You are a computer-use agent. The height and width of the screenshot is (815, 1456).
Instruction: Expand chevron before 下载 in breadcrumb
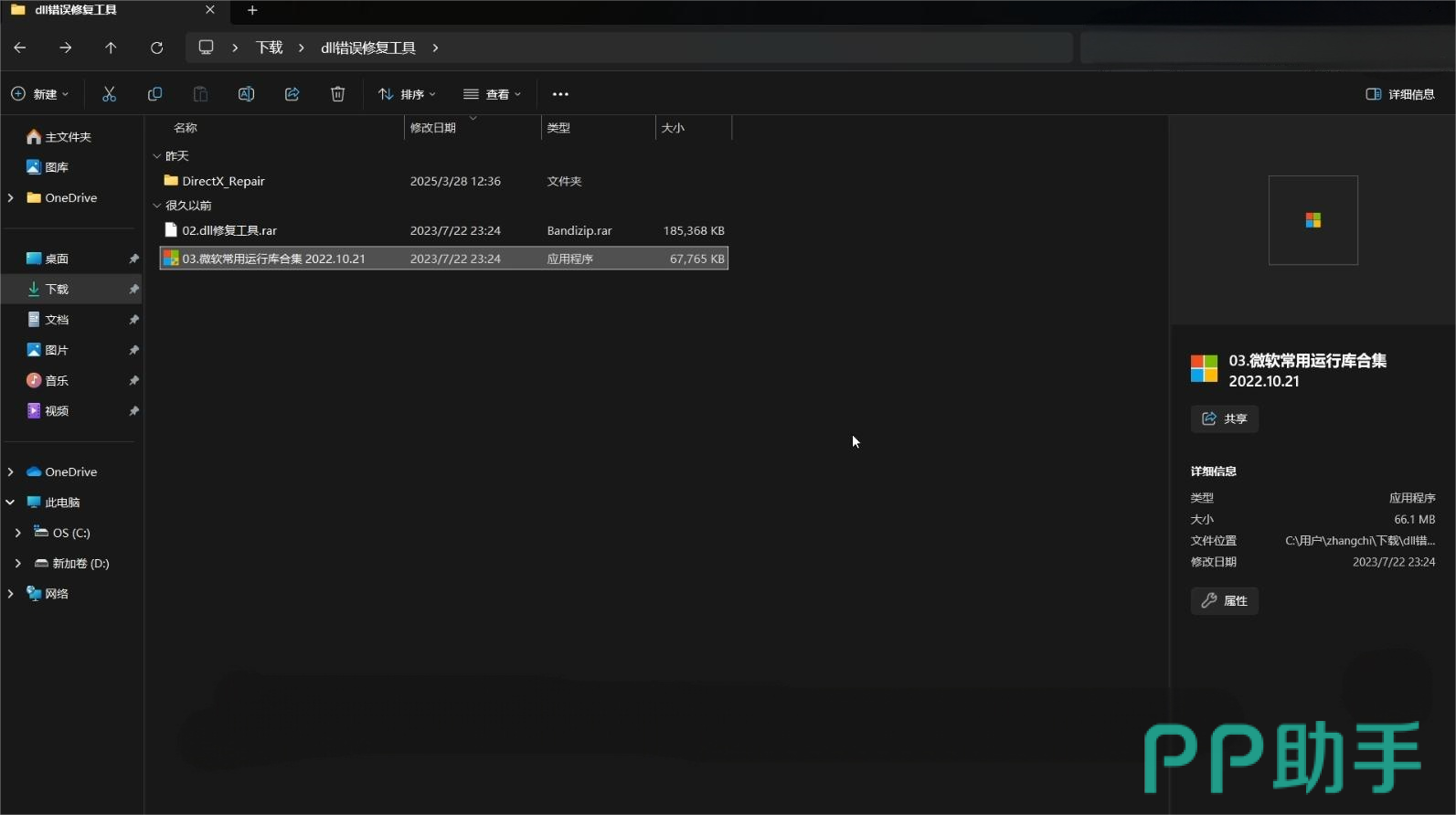(235, 48)
